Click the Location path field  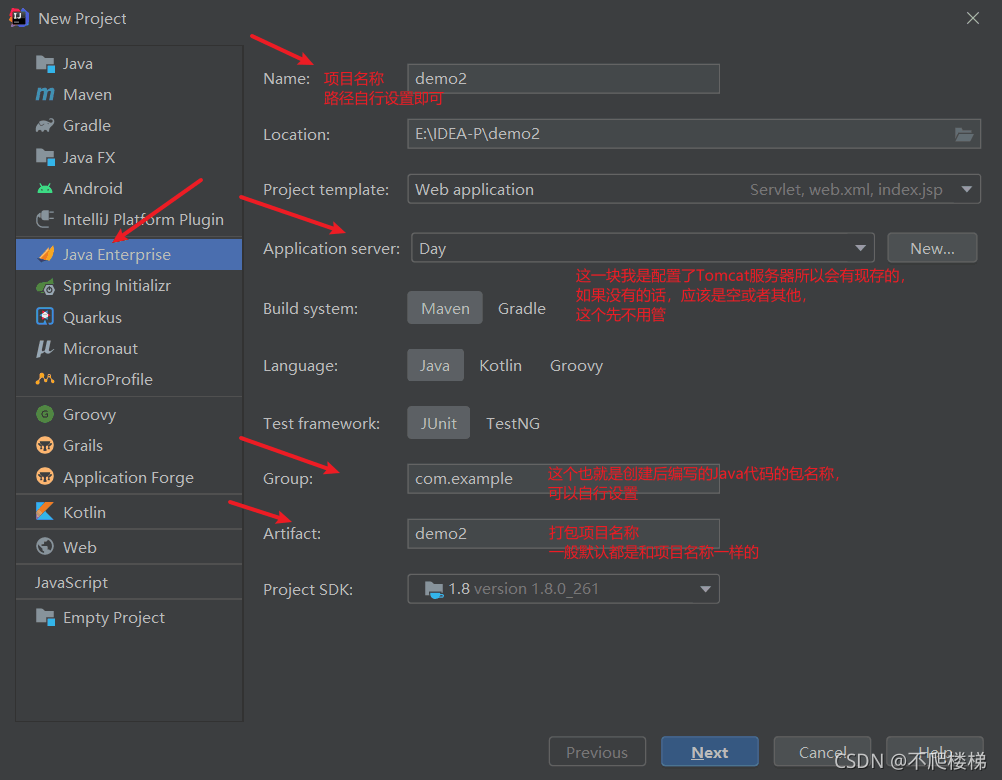693,134
